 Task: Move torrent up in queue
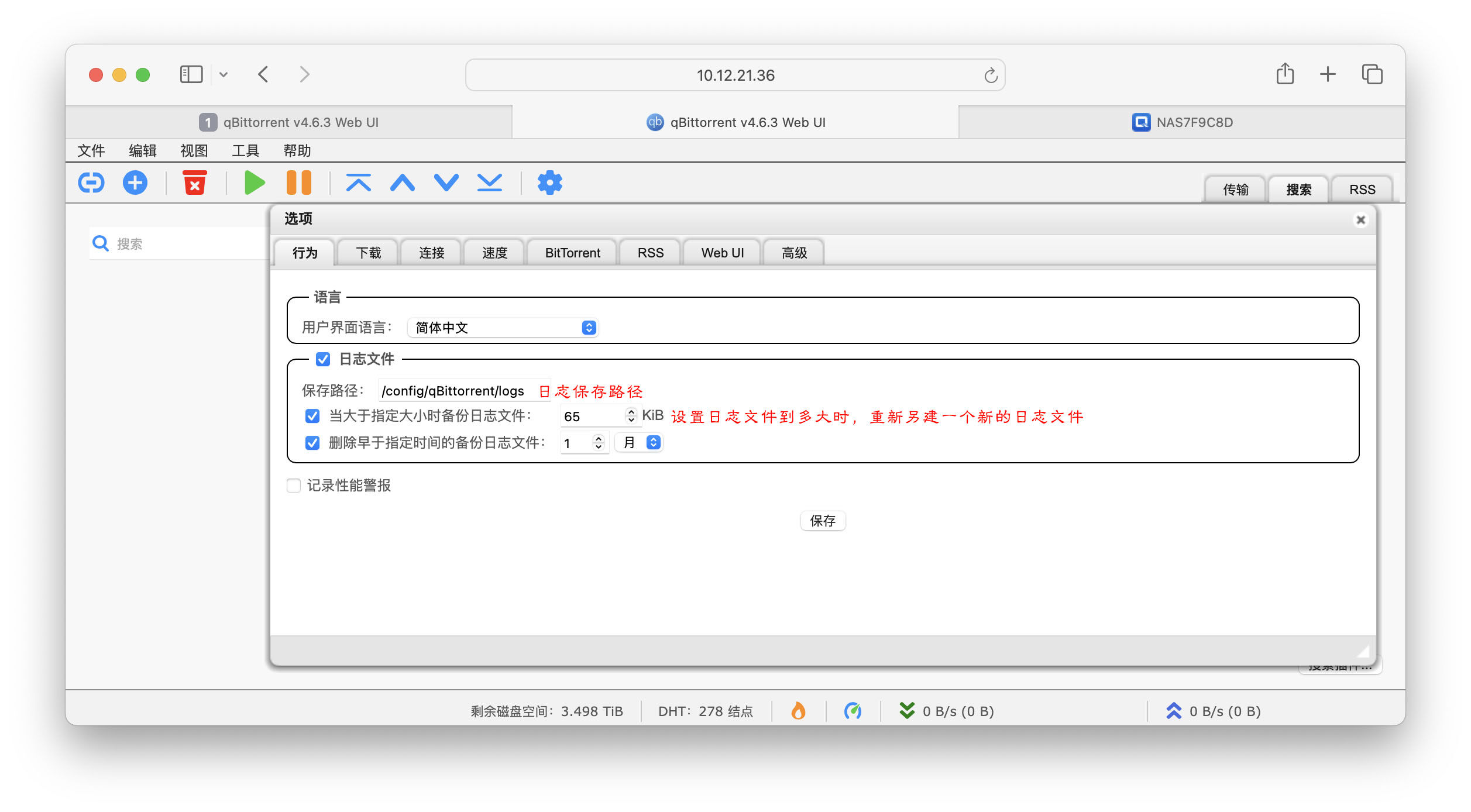[403, 183]
